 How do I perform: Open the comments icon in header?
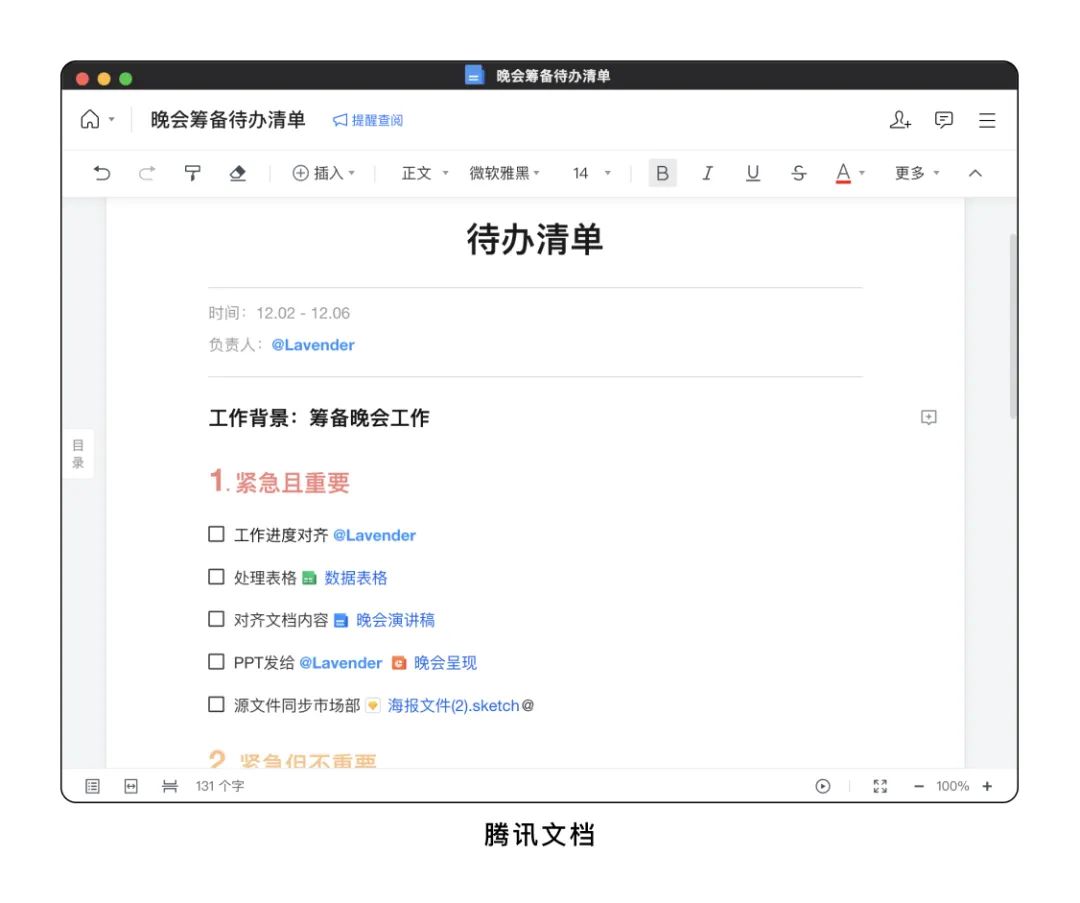tap(944, 120)
